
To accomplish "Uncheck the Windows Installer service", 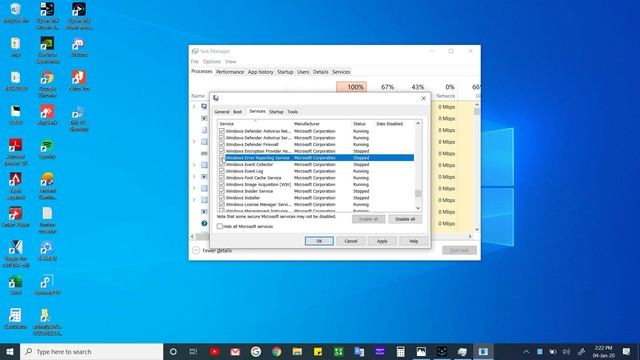I will 222,198.
